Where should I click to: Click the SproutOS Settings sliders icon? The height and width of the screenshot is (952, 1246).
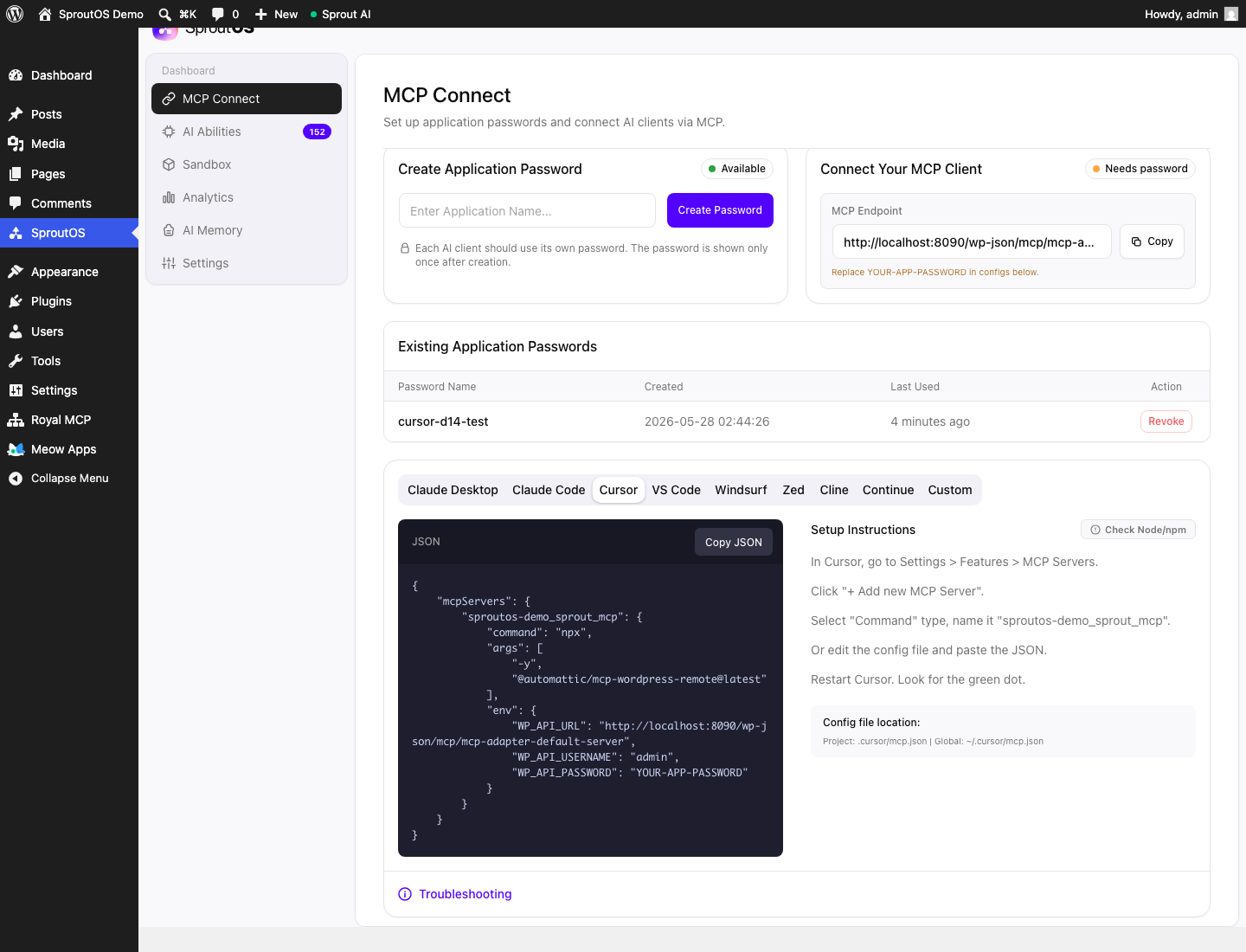click(x=169, y=263)
